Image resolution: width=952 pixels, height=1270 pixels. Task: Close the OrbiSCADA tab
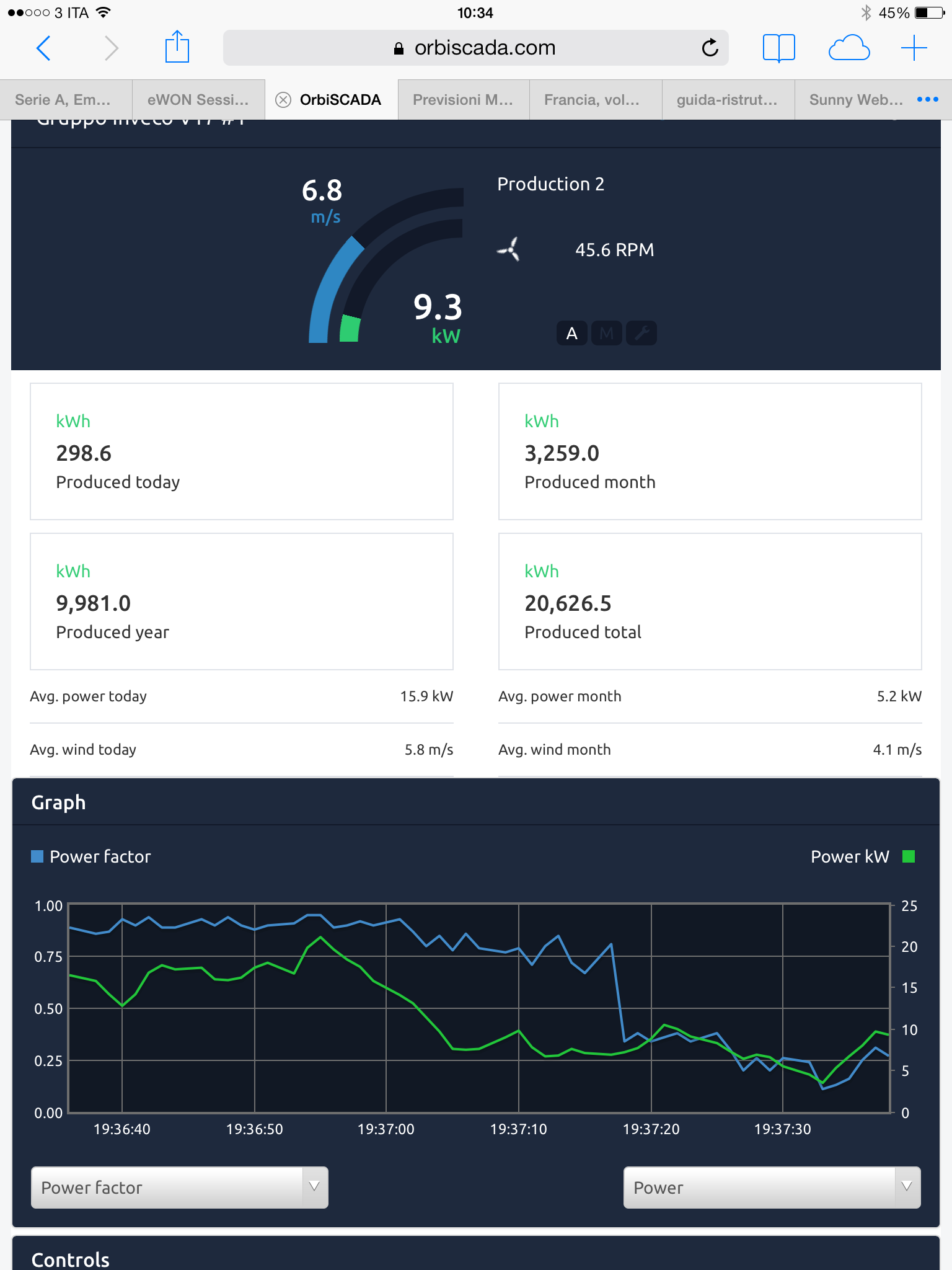(x=283, y=100)
